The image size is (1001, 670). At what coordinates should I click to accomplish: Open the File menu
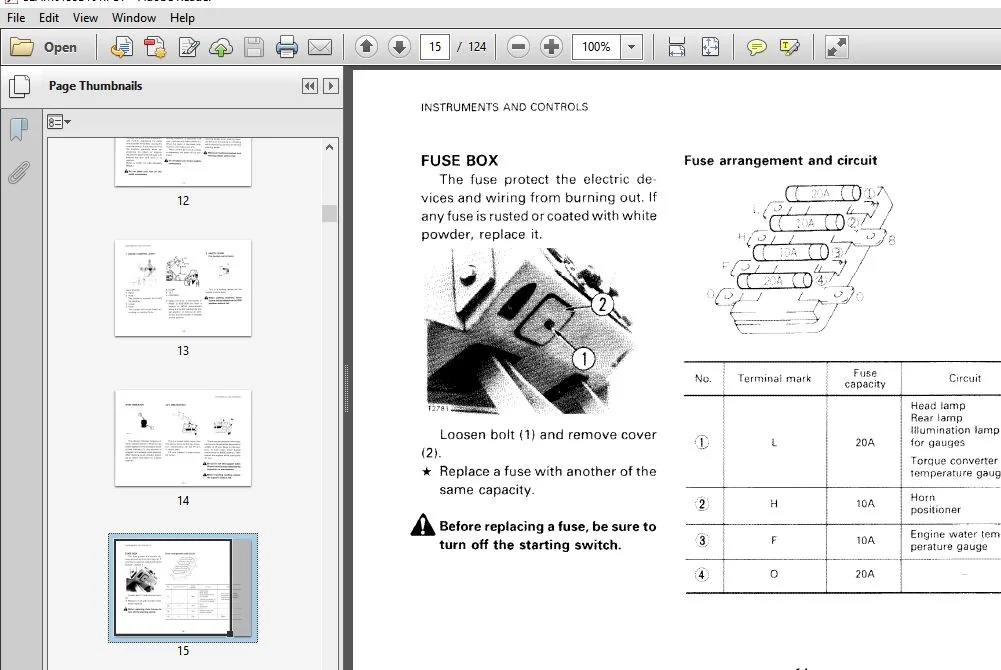point(16,18)
